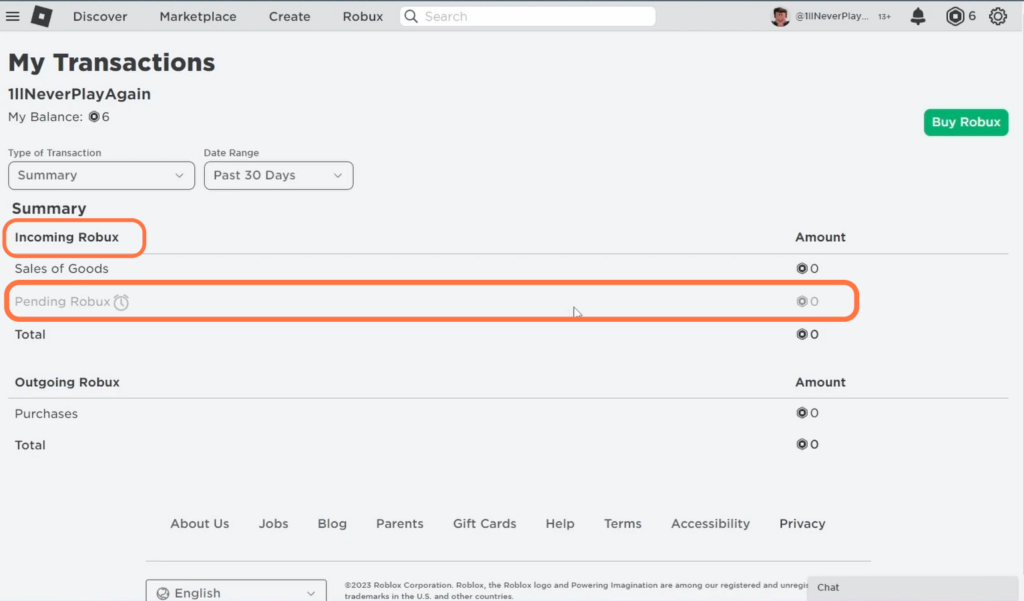Click the Purchases row label
The height and width of the screenshot is (601, 1024).
point(46,414)
